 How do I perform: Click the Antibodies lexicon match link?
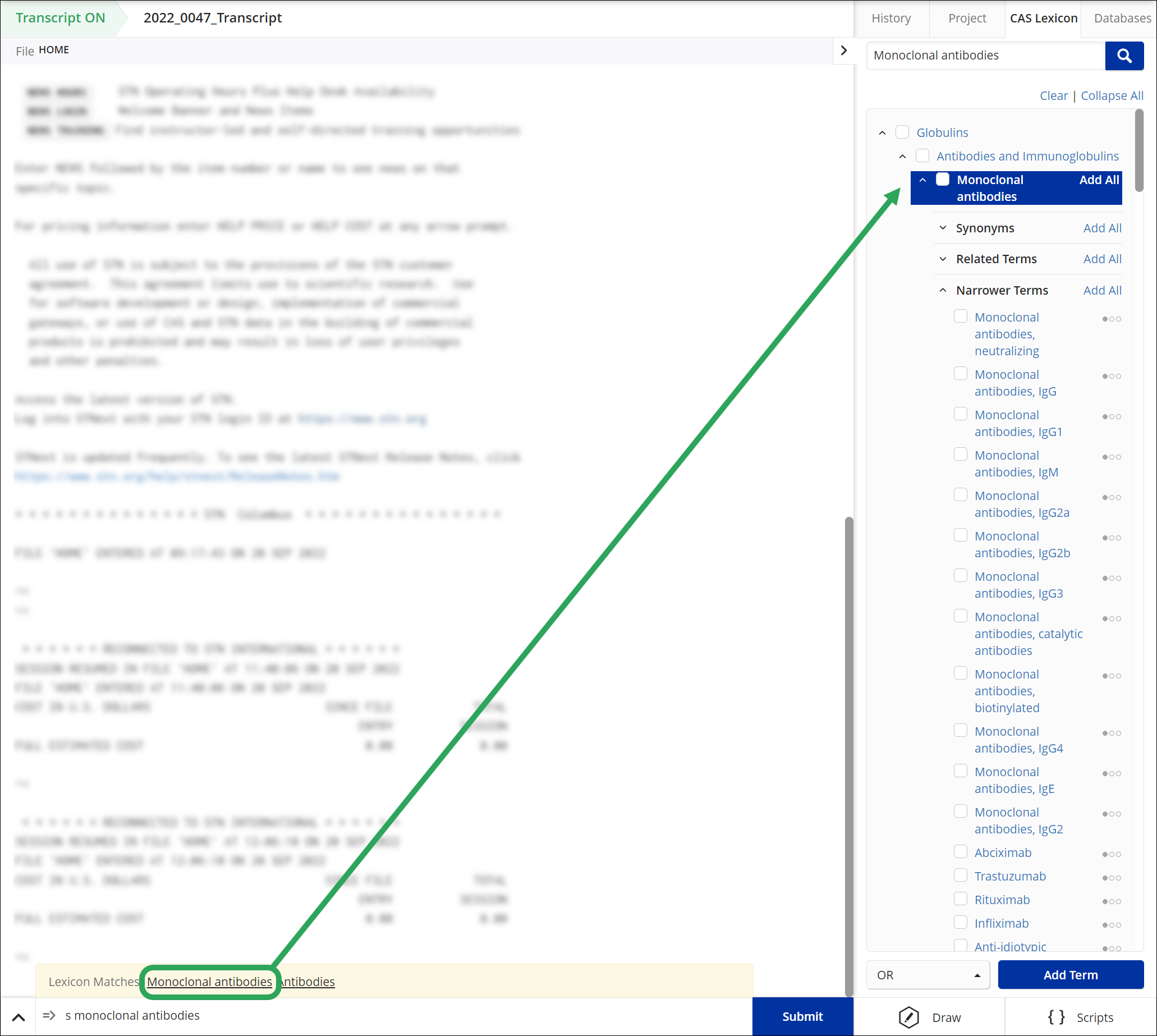coord(308,982)
